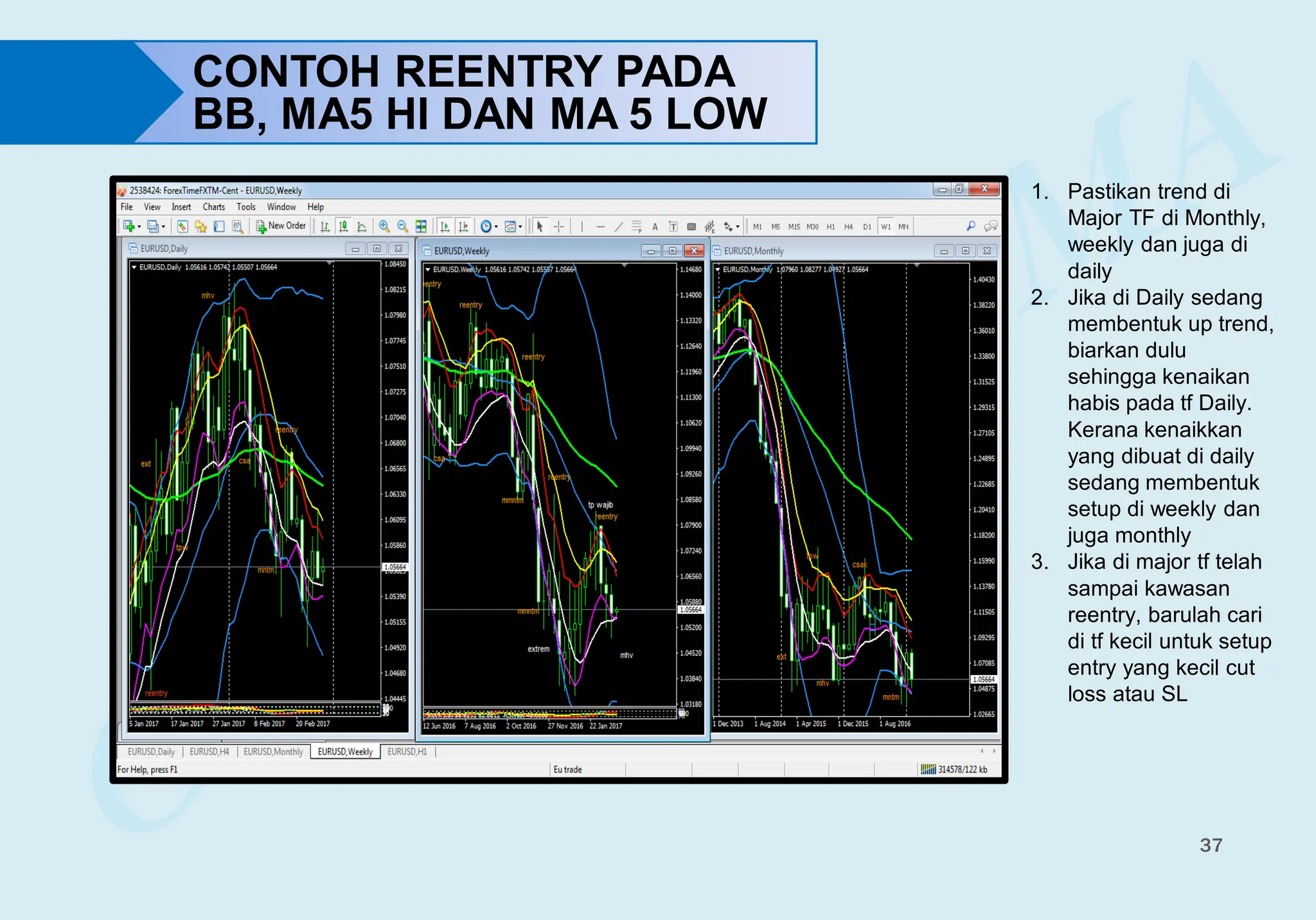Click the New Order button
Screen dimensions: 1316x920
point(281,226)
